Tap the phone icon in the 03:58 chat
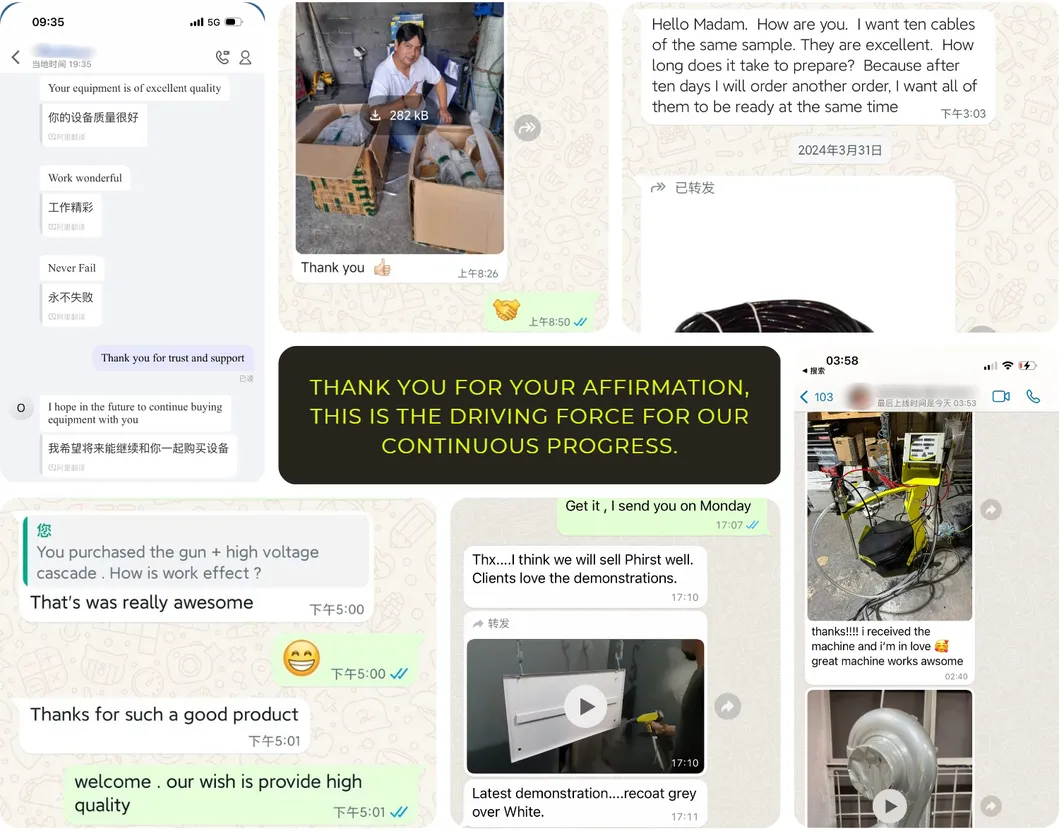Screen dimensions: 1059x831 tap(1033, 397)
